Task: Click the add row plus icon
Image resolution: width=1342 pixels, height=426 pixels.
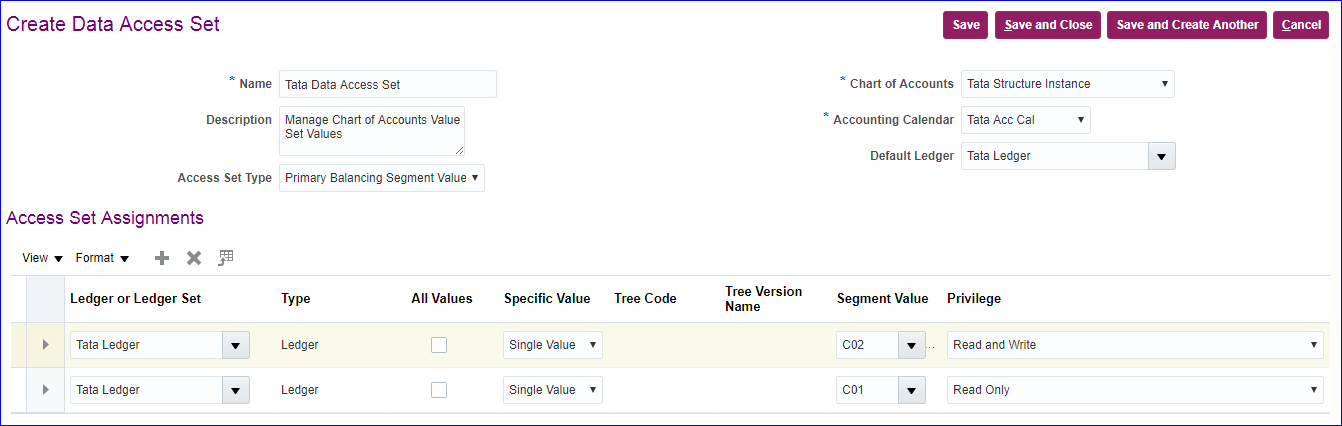Action: click(162, 258)
